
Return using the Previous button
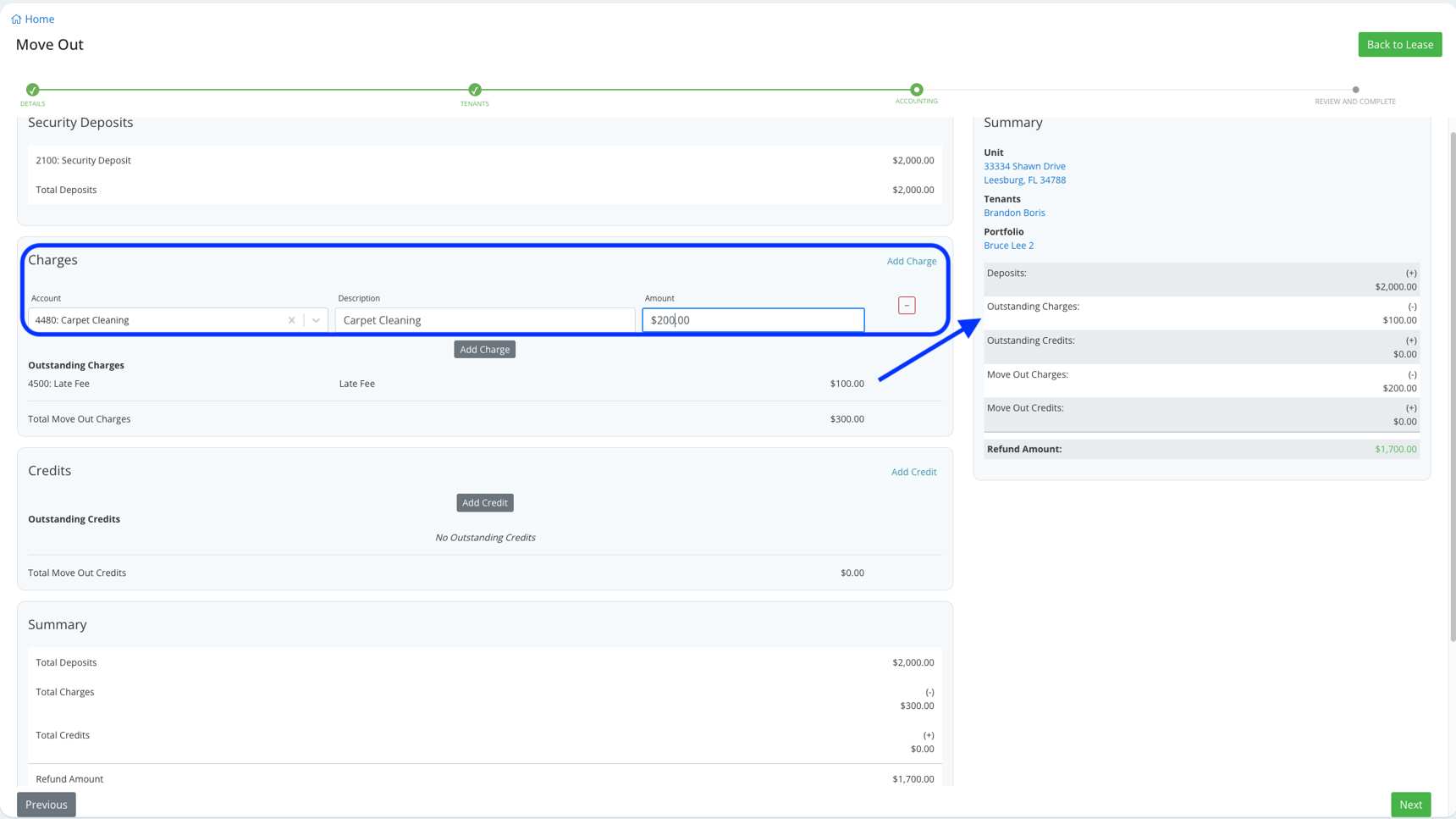47,805
